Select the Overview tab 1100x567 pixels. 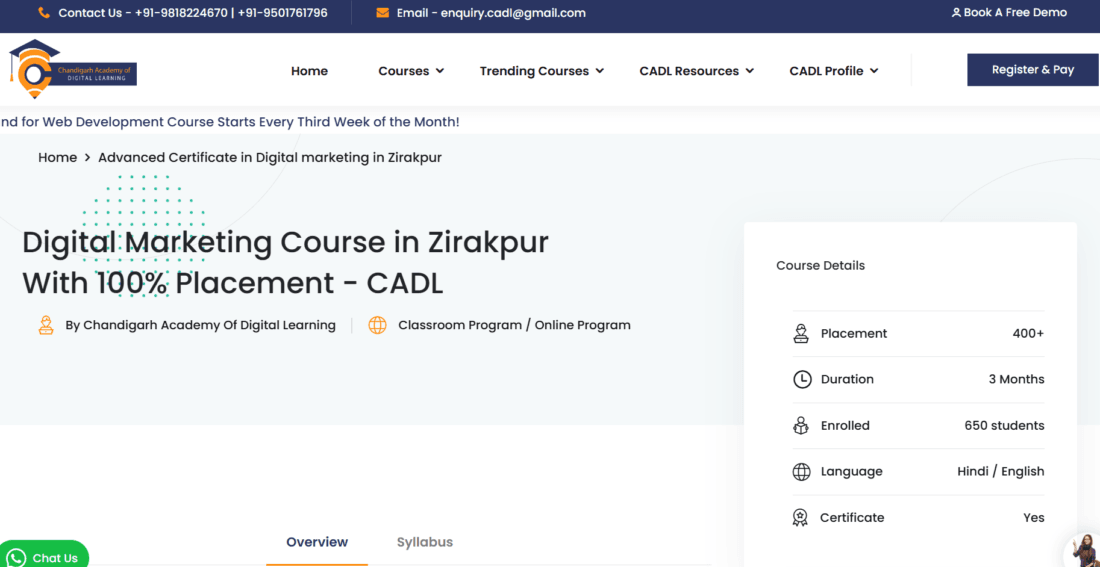pos(317,542)
